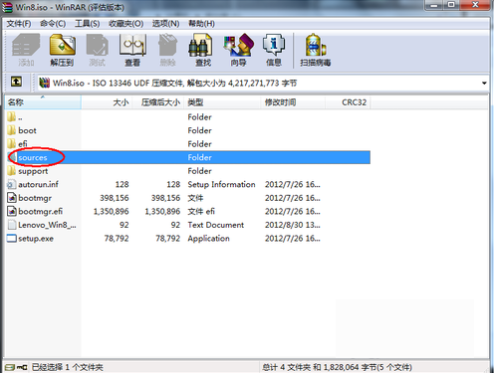The image size is (495, 373).
Task: Click the support folder icon
Action: [12, 171]
